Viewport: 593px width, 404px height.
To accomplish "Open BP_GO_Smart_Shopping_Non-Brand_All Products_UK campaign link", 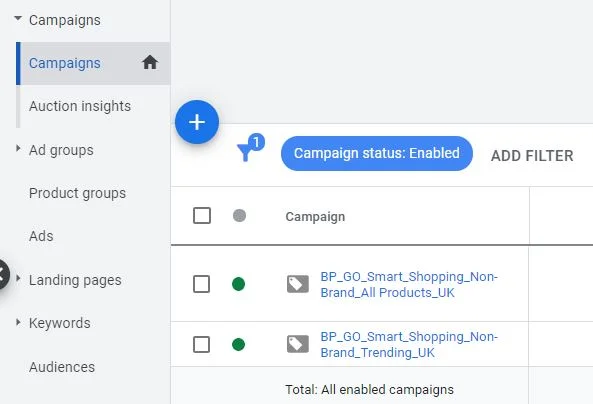I will 409,284.
